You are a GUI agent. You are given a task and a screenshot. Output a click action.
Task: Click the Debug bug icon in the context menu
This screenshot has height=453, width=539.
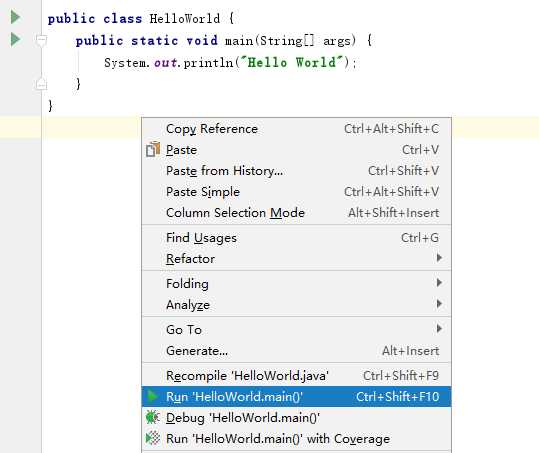(153, 418)
